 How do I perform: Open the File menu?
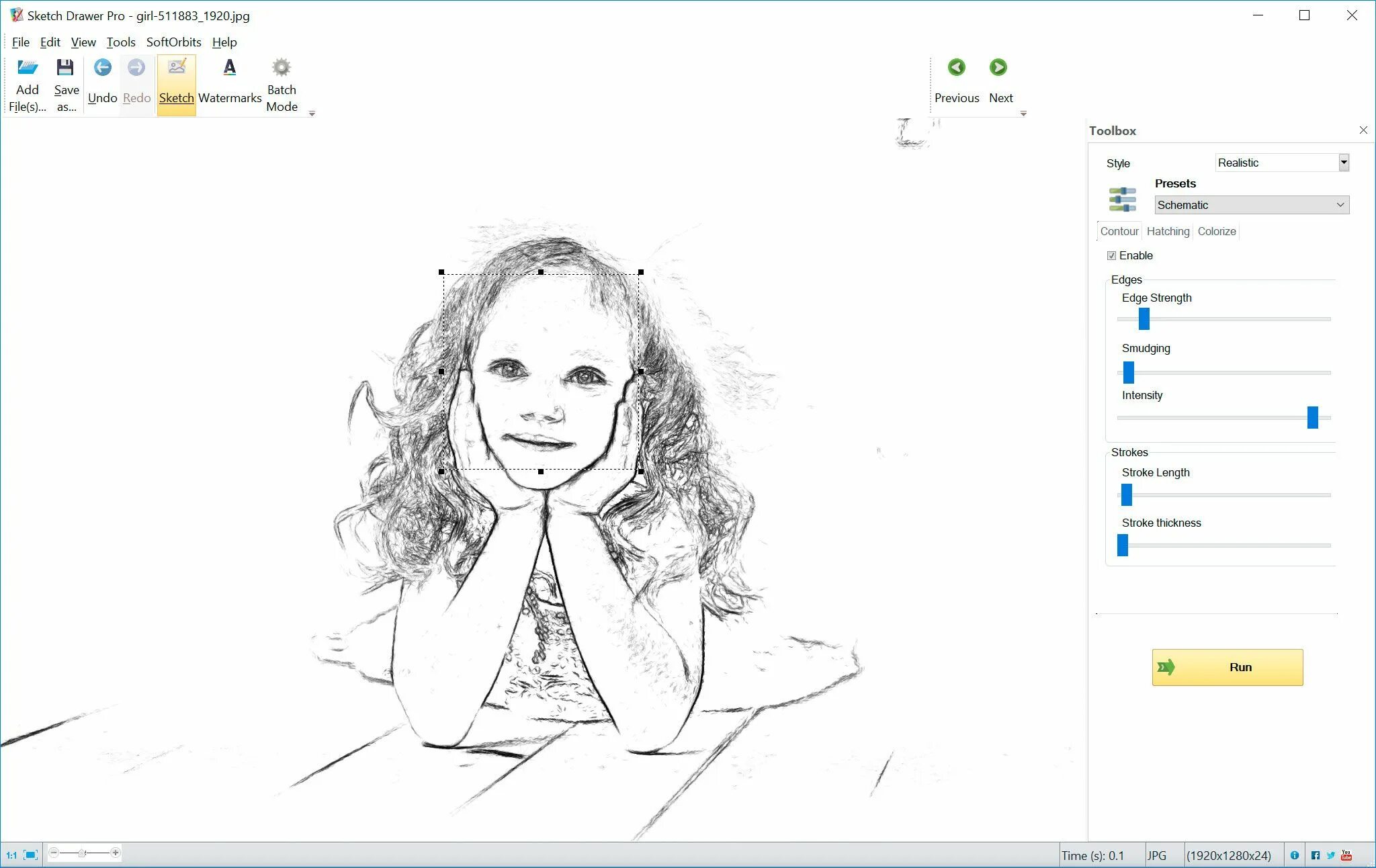(x=20, y=41)
